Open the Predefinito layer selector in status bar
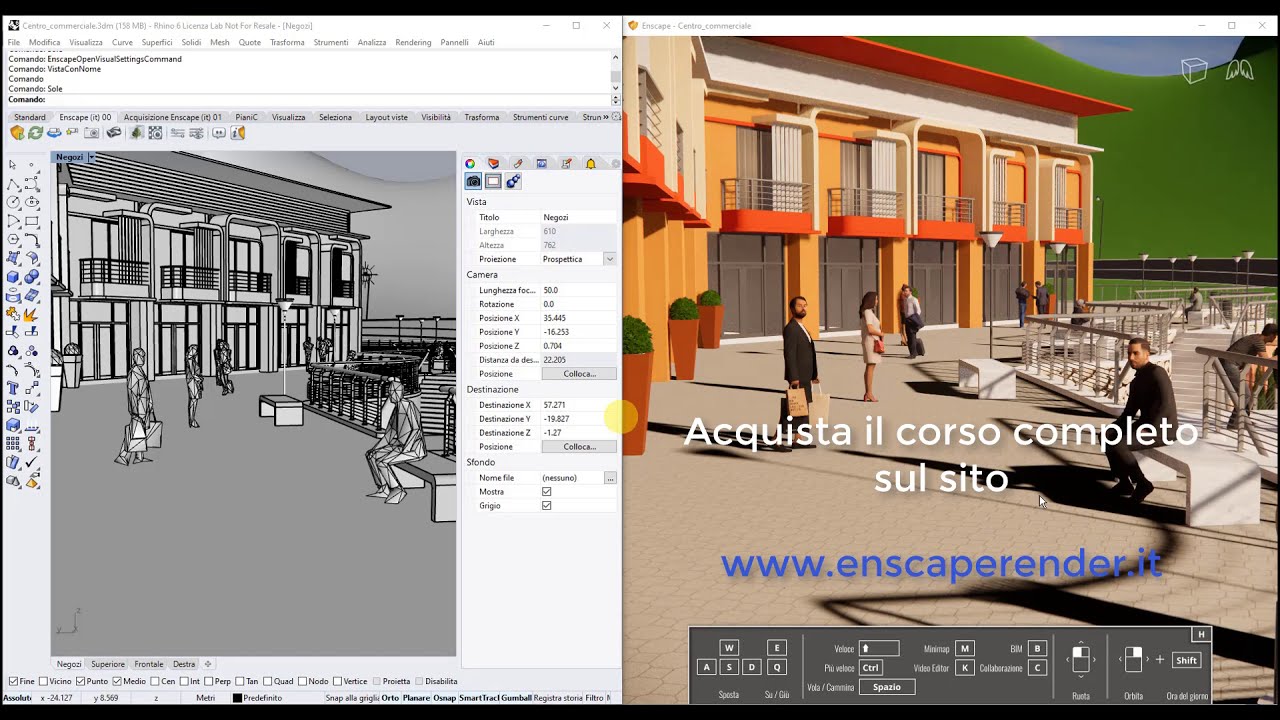The image size is (1280, 720). point(262,698)
